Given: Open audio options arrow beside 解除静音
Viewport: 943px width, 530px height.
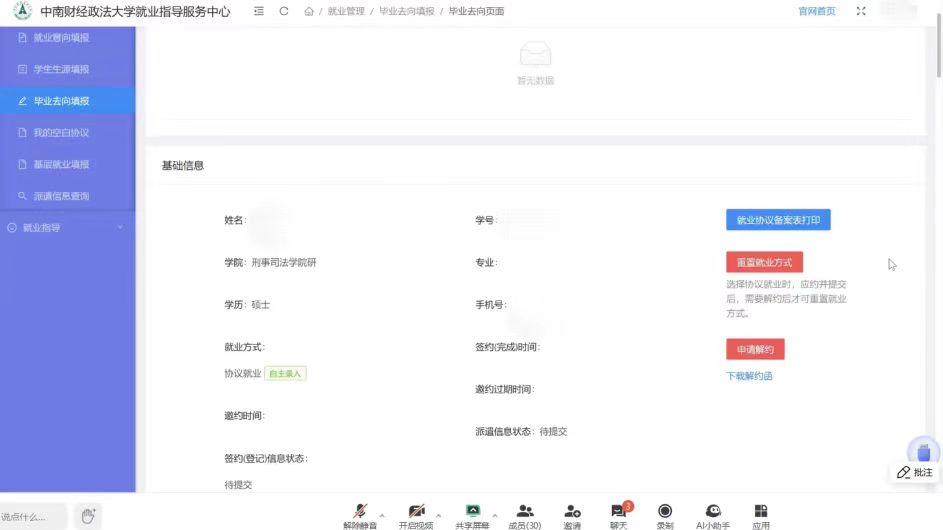Looking at the screenshot, I should click(382, 516).
